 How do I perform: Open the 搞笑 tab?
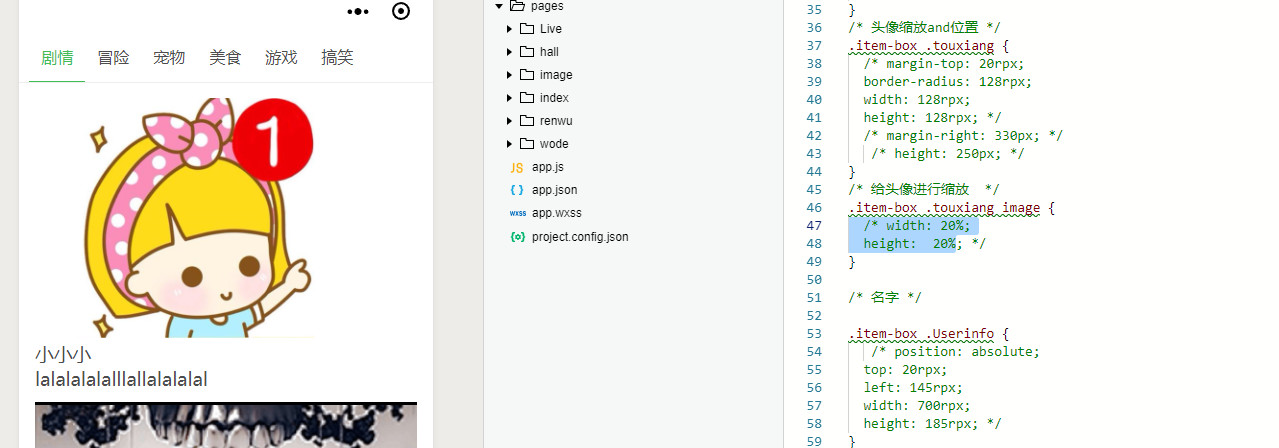(x=337, y=58)
